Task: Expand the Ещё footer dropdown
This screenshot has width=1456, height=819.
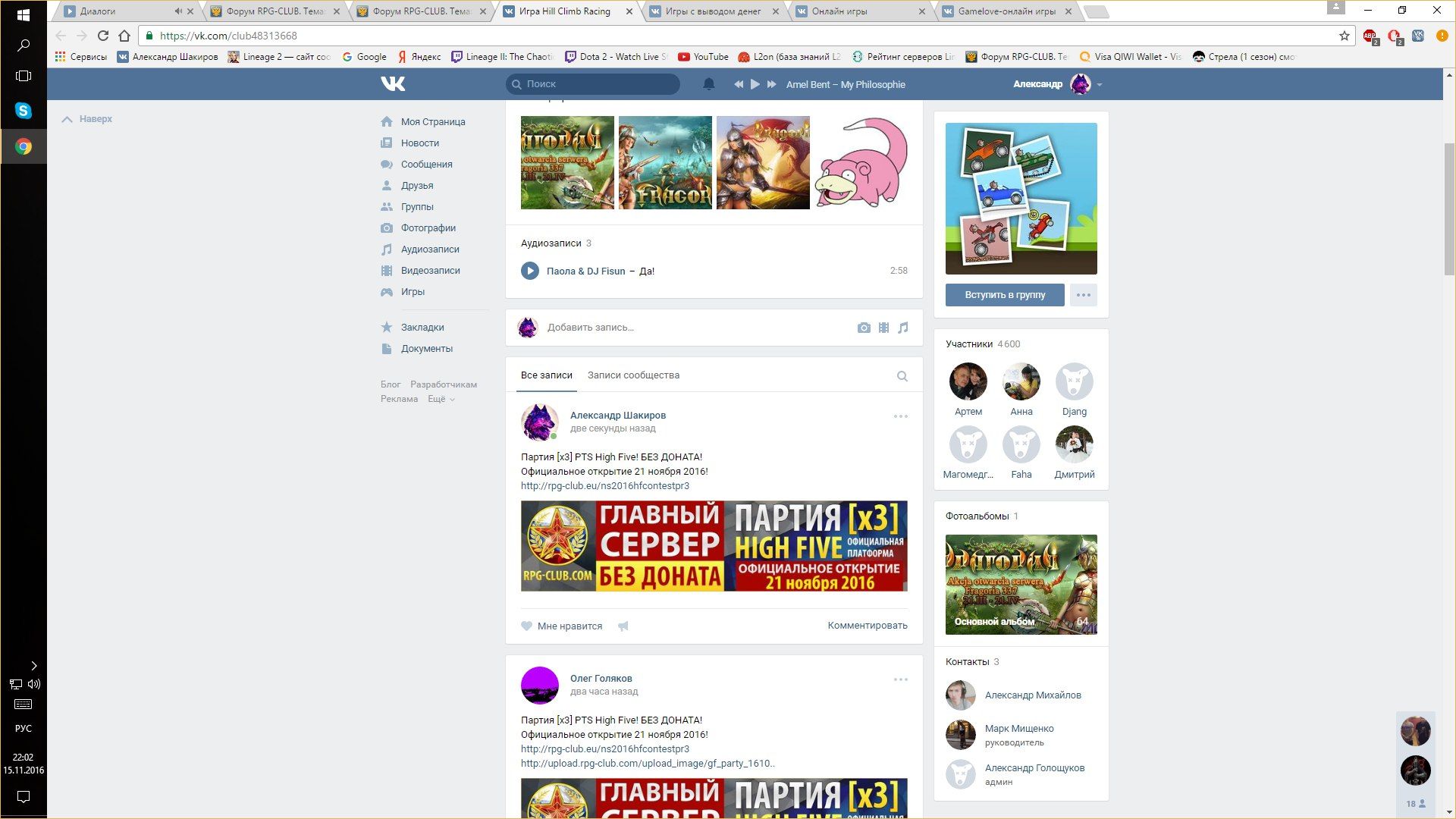Action: point(441,399)
